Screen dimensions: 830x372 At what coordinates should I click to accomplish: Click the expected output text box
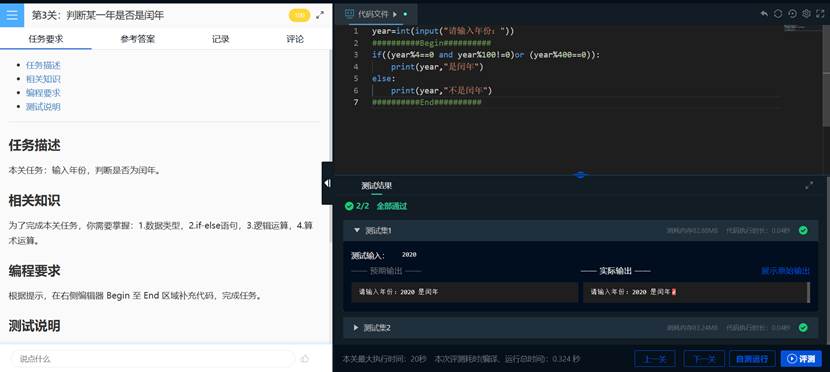[465, 292]
